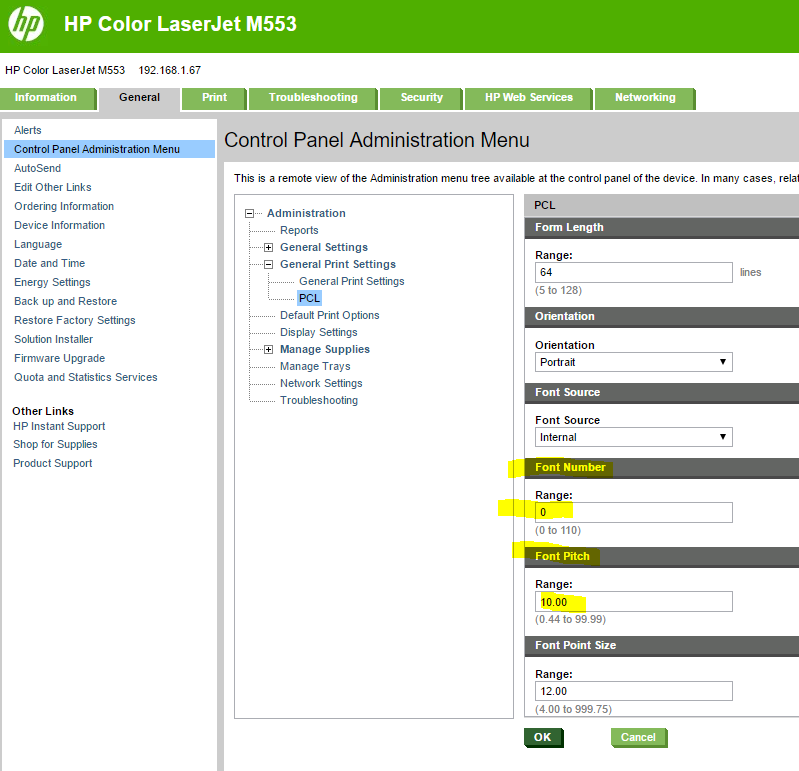Open Network Settings in the tree
This screenshot has height=771, width=799.
click(x=321, y=383)
